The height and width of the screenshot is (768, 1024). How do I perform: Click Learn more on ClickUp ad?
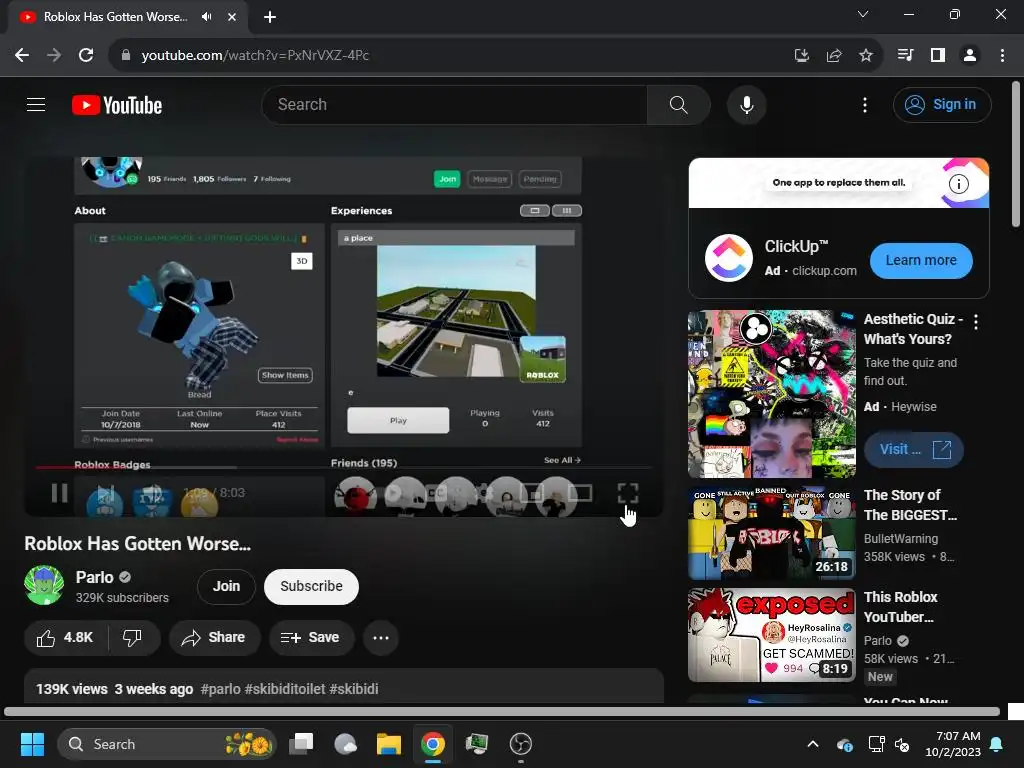tap(921, 261)
